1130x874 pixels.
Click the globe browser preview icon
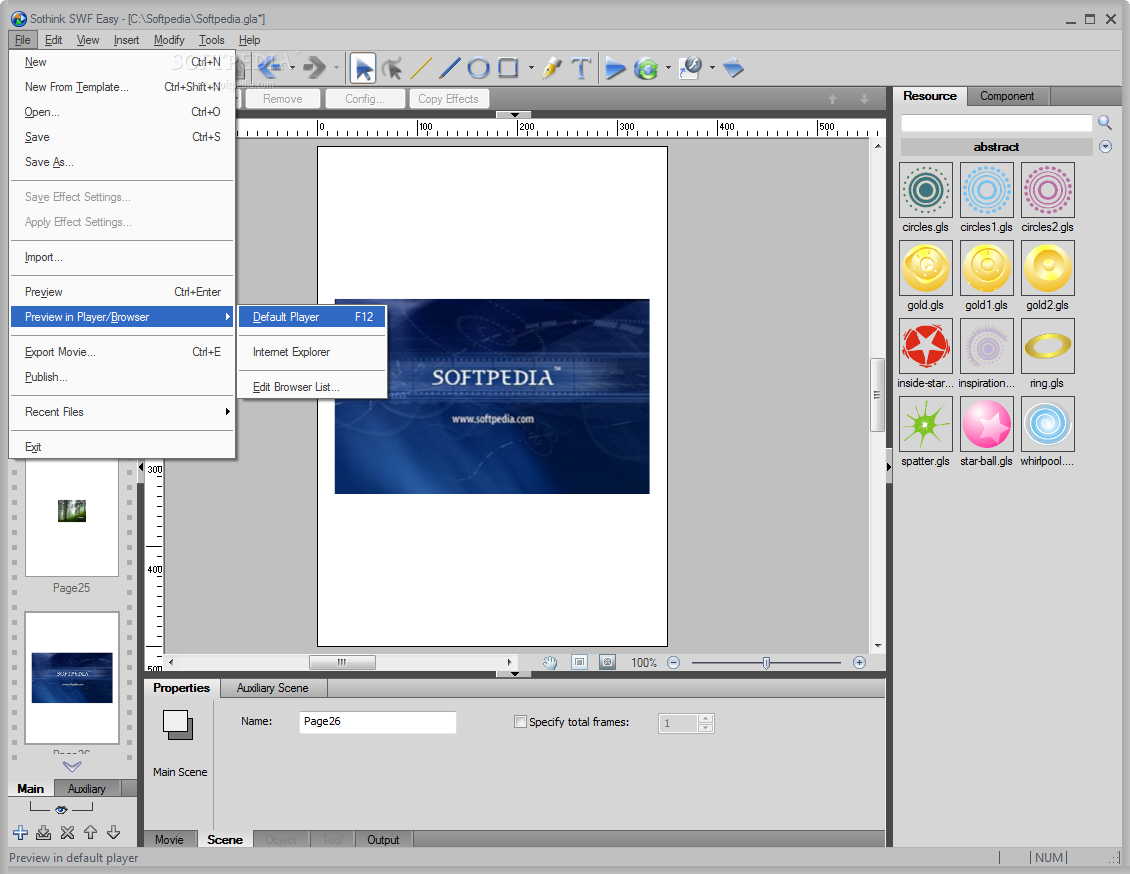point(646,68)
